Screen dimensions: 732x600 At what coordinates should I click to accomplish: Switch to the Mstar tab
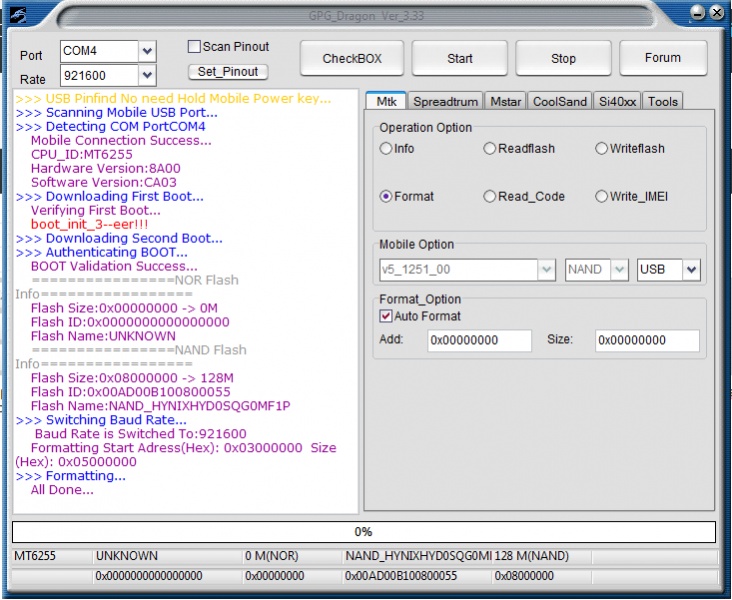(506, 102)
